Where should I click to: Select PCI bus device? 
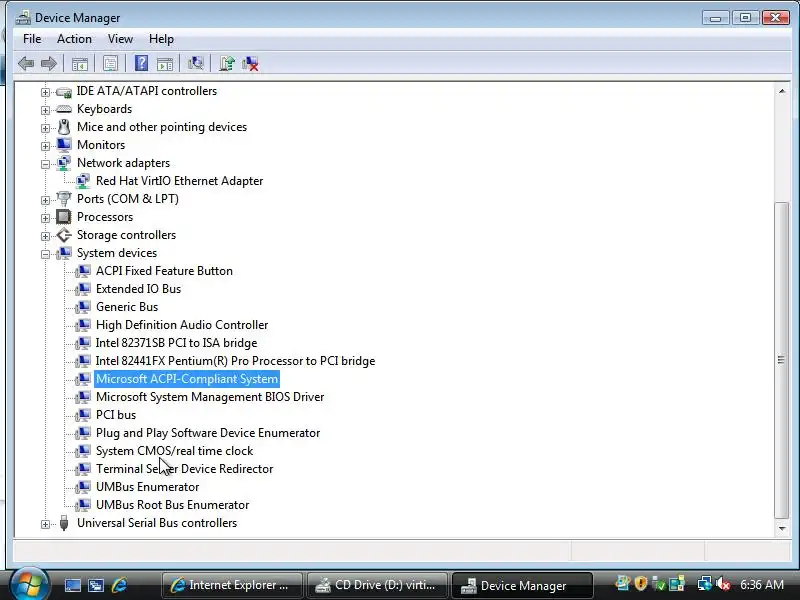(x=116, y=415)
